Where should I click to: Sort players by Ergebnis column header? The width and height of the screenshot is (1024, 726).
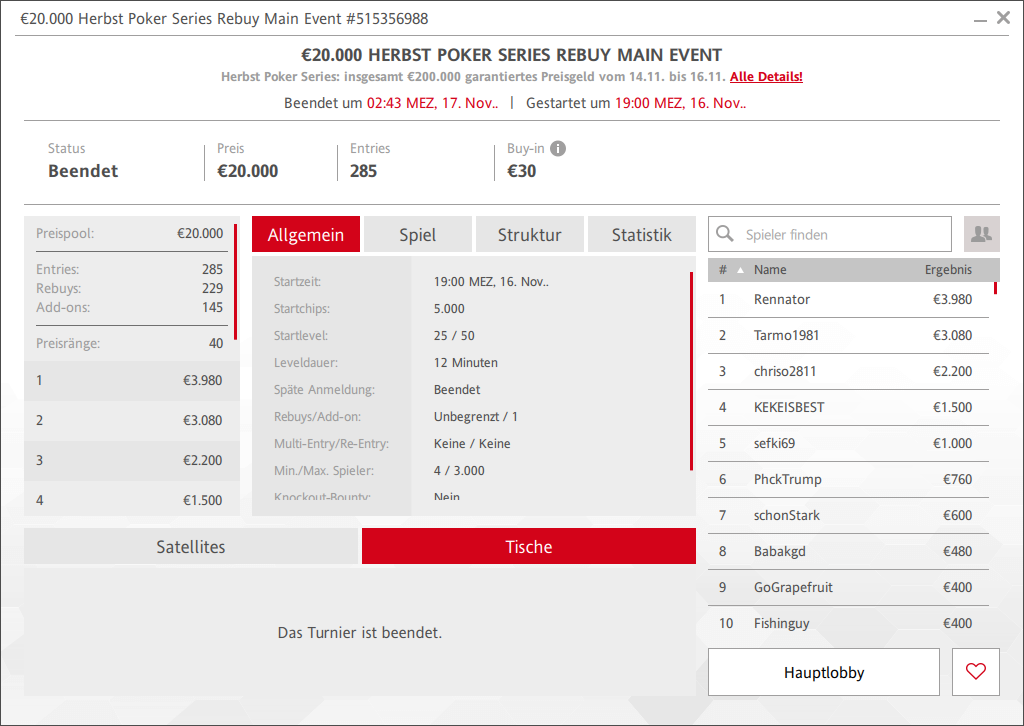(947, 270)
